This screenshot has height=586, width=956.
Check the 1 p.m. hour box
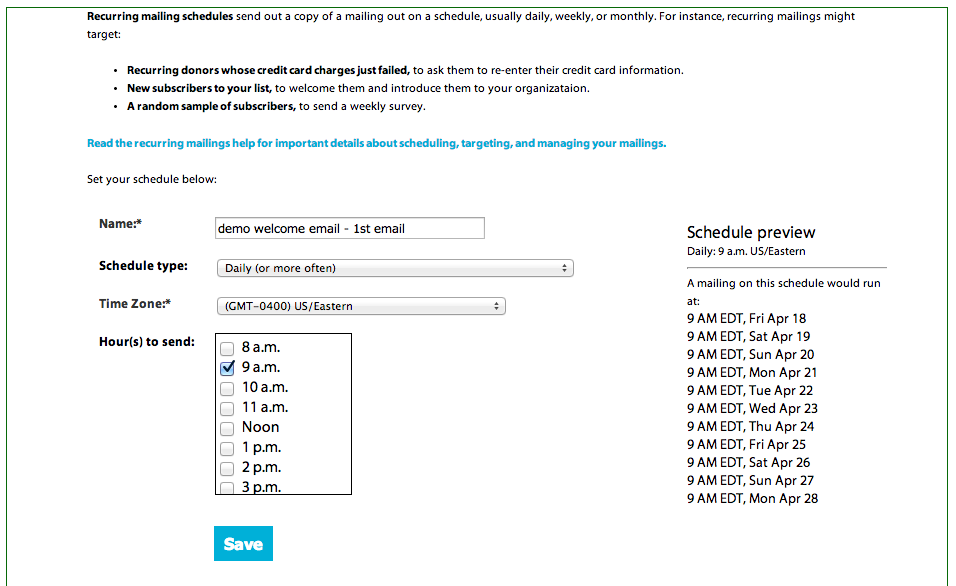[227, 448]
